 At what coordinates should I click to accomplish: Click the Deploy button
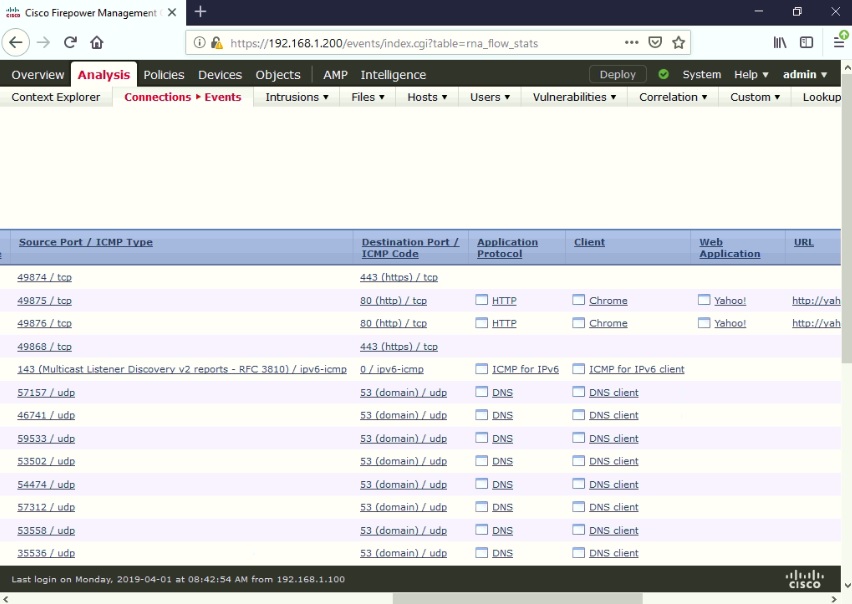click(617, 73)
